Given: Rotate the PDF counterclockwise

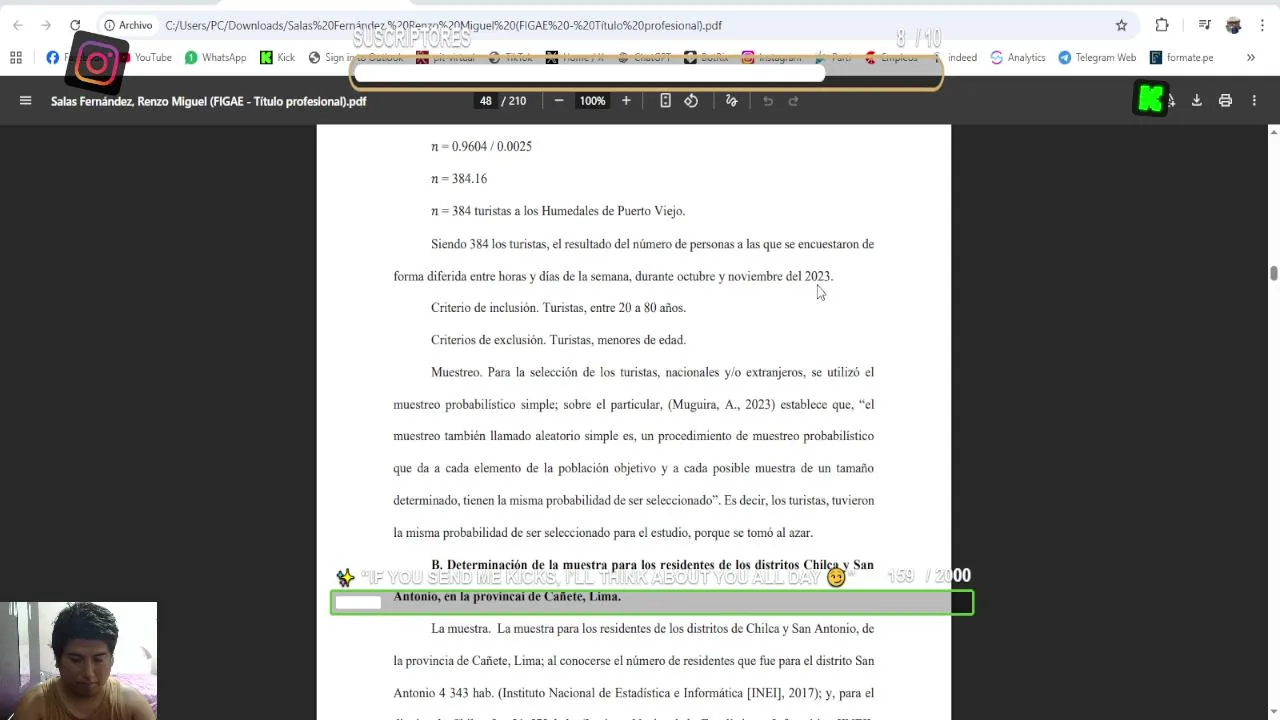Looking at the screenshot, I should [x=691, y=101].
